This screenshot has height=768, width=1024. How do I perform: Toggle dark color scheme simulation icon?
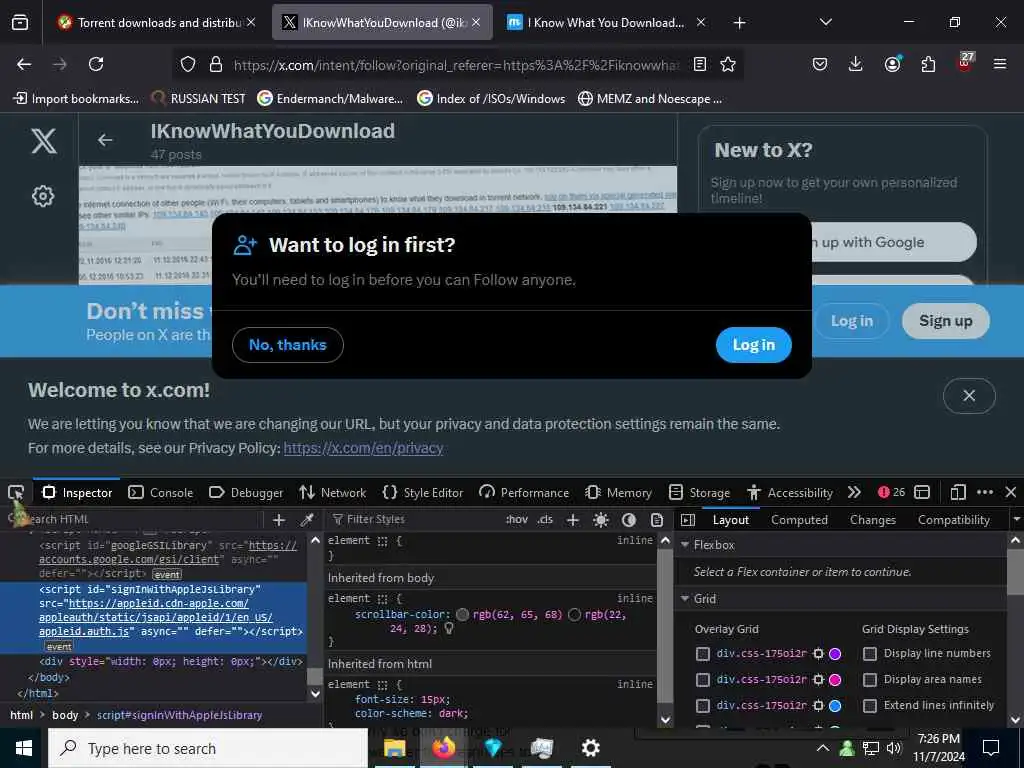point(629,520)
